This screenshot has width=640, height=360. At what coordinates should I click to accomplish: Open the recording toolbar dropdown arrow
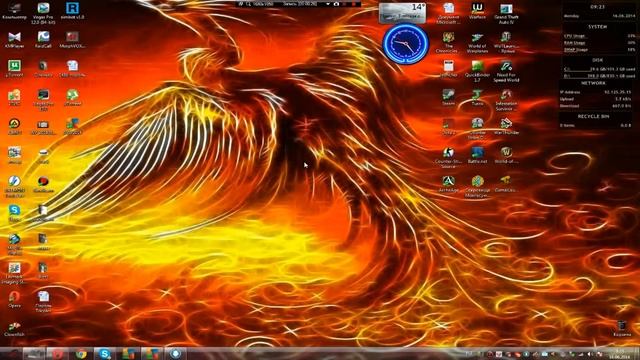tap(327, 4)
